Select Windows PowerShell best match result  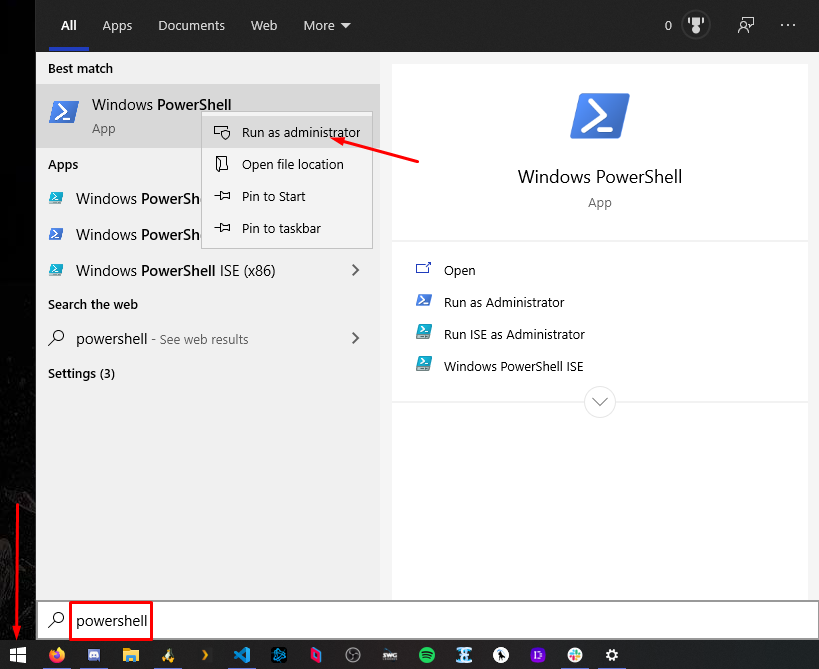click(208, 116)
